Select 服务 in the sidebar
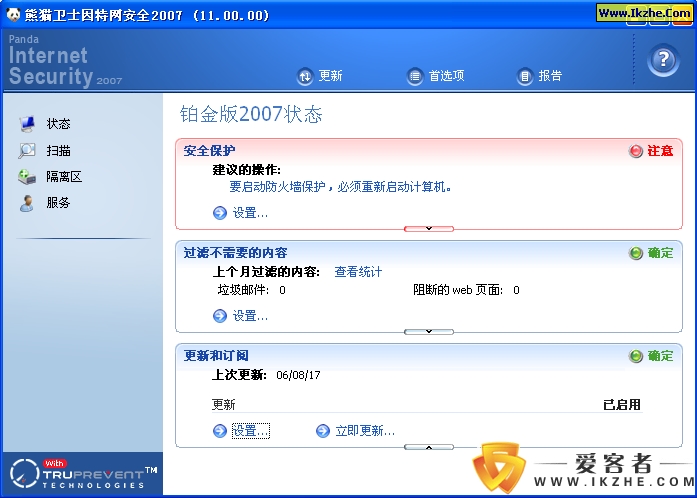The height and width of the screenshot is (498, 697). click(58, 203)
